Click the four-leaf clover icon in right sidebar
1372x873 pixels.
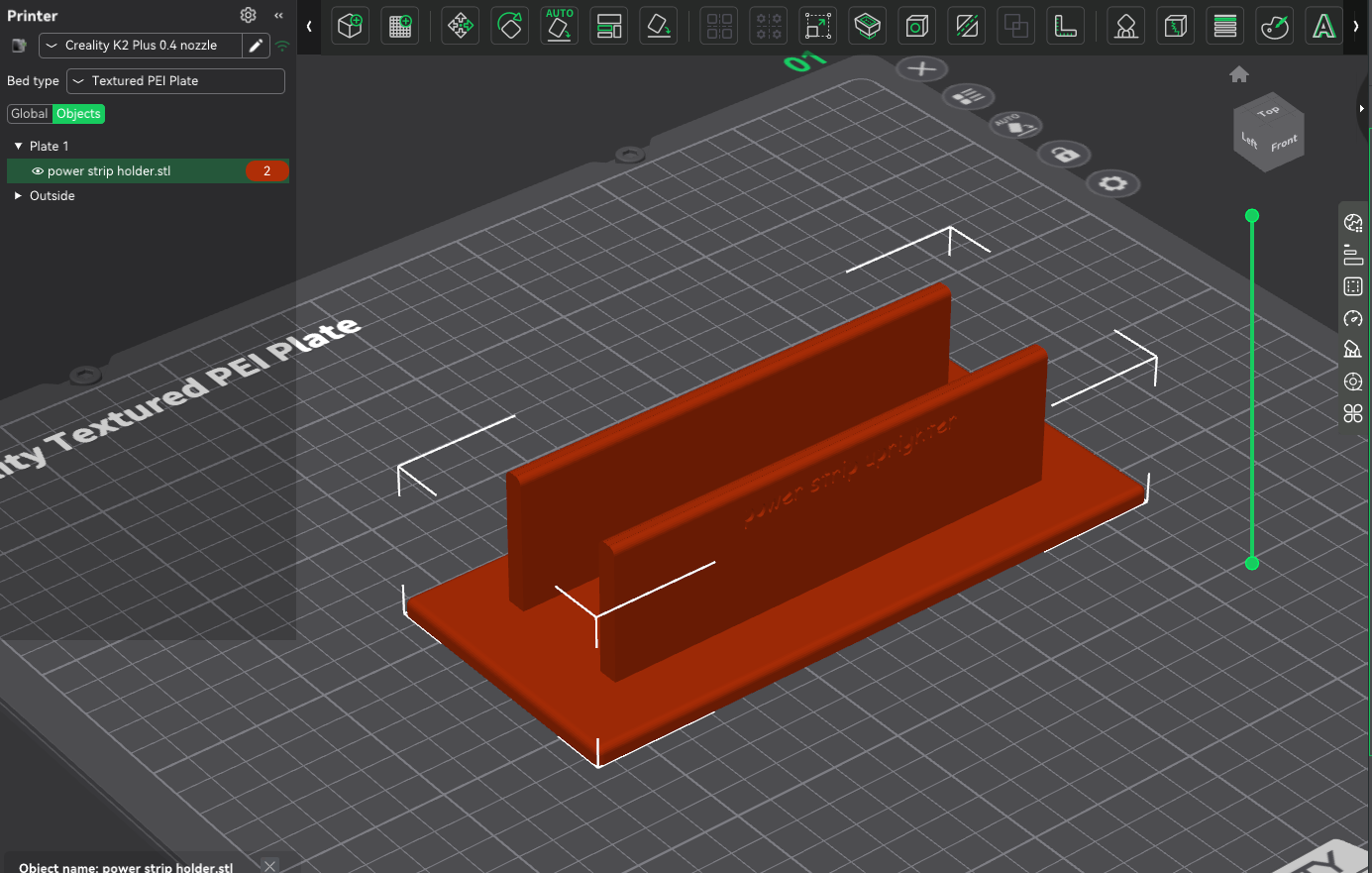(x=1353, y=413)
